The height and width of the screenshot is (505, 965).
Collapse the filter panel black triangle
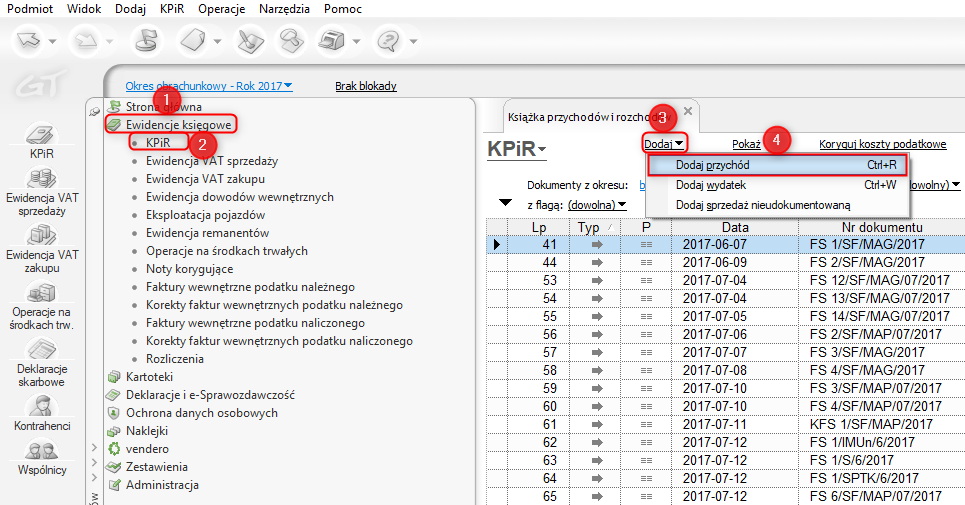[505, 202]
